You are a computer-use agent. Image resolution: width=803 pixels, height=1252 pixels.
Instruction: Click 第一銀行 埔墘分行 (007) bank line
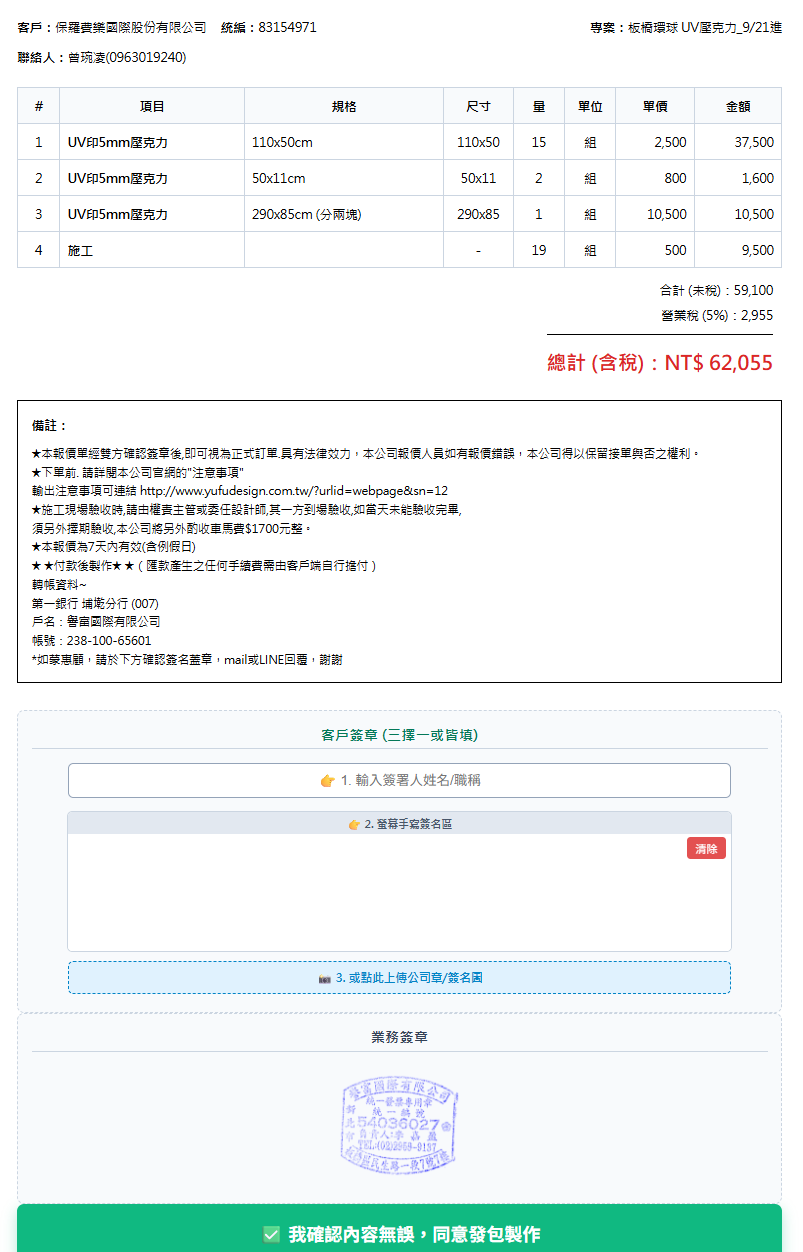pos(95,603)
